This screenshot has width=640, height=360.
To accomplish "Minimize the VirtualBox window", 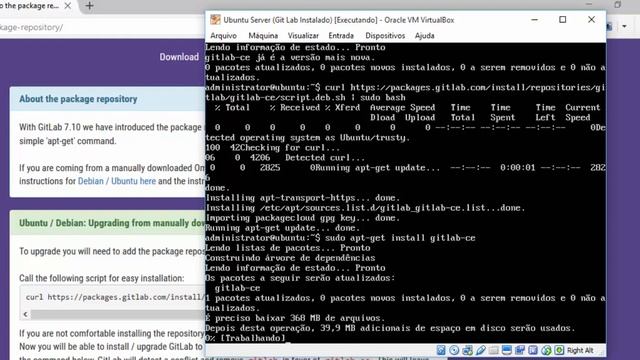I will tap(534, 20).
